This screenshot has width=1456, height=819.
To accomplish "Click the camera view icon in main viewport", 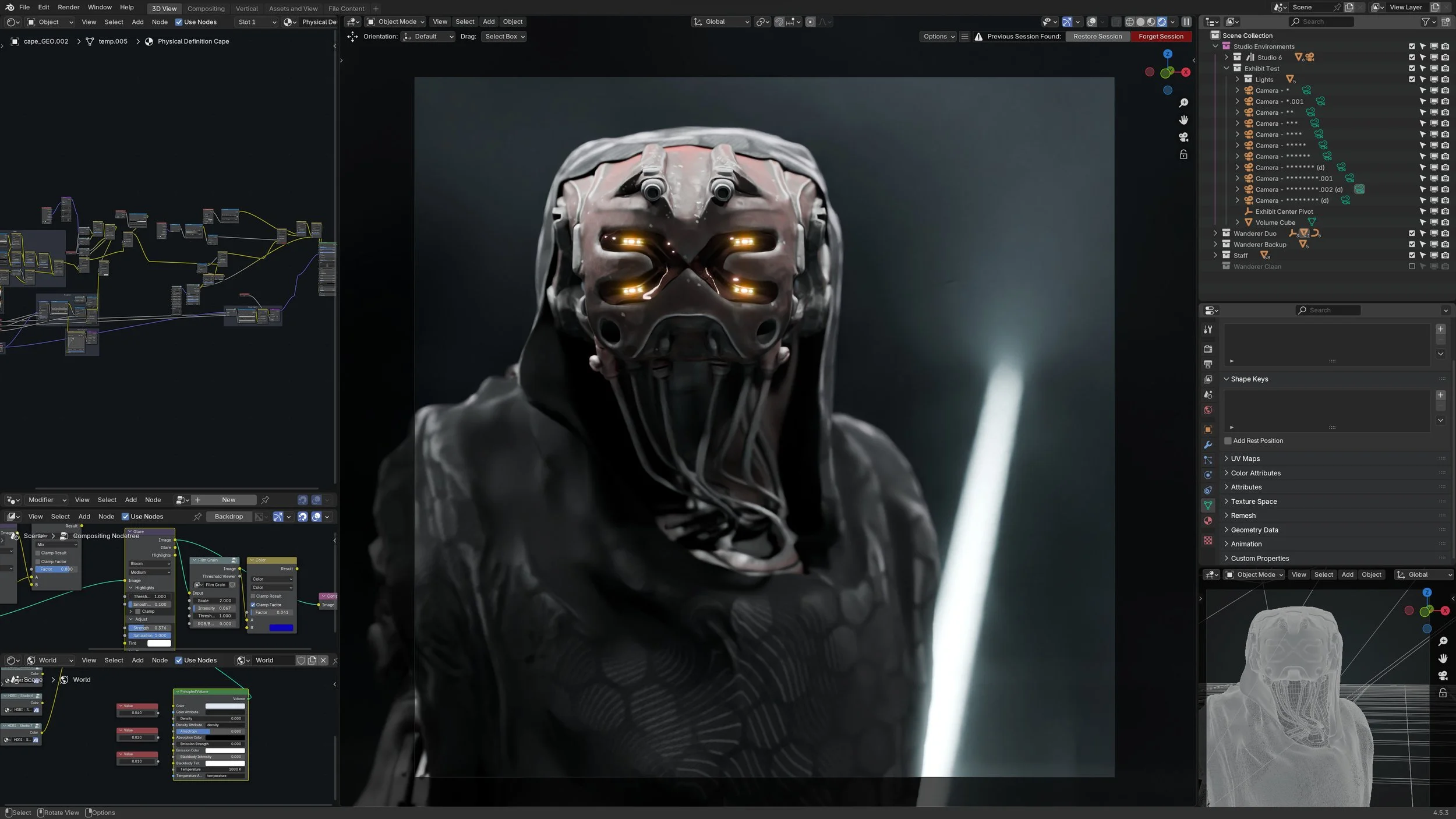I will click(1183, 137).
